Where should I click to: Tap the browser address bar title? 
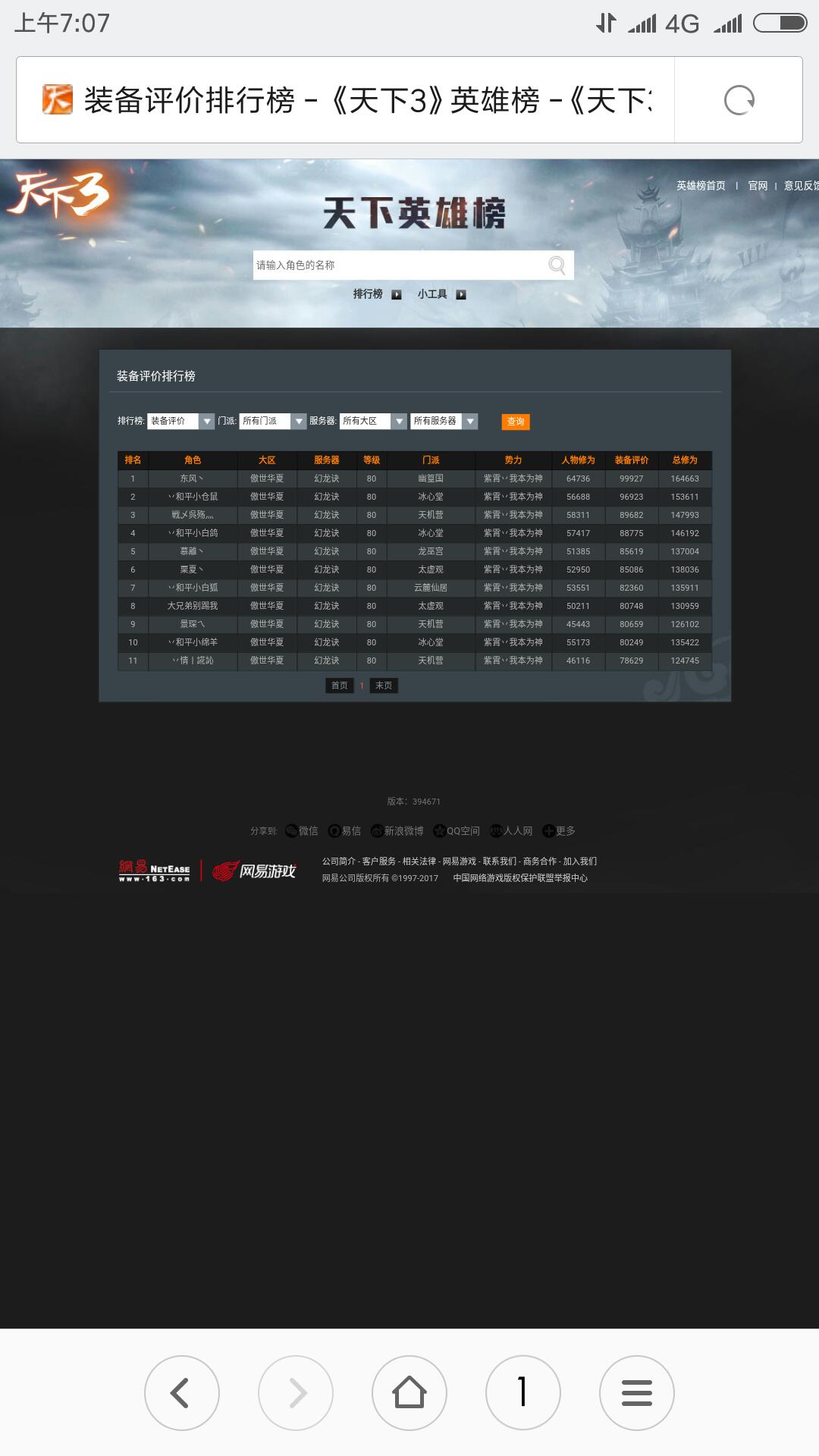pos(367,100)
